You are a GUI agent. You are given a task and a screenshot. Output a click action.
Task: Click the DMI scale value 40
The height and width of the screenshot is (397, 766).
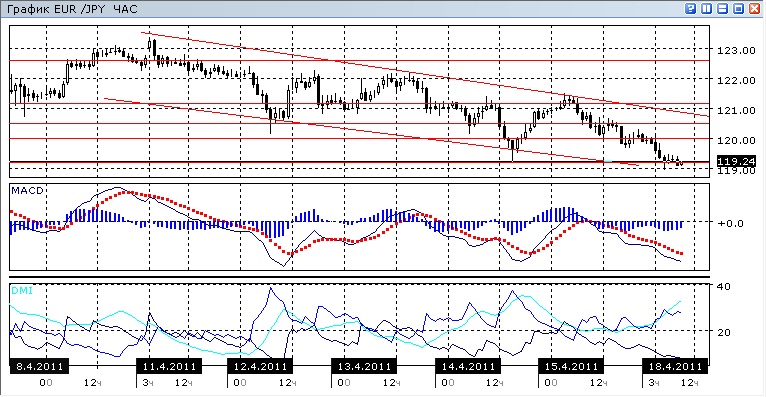pyautogui.click(x=723, y=287)
